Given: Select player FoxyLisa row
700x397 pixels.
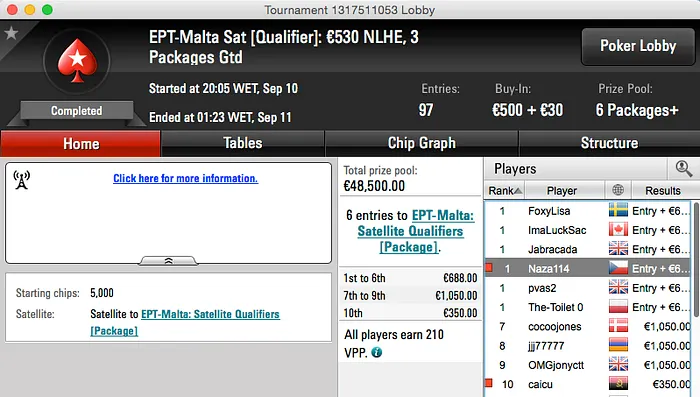Looking at the screenshot, I should (588, 211).
